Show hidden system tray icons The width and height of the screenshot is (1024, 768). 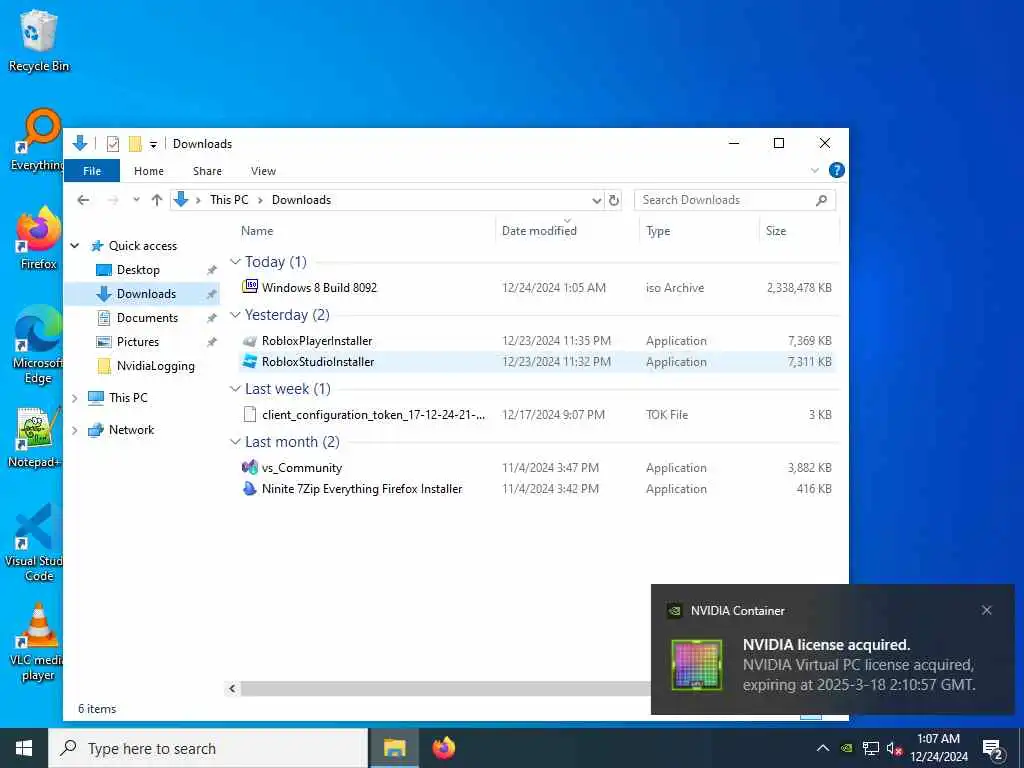(823, 748)
